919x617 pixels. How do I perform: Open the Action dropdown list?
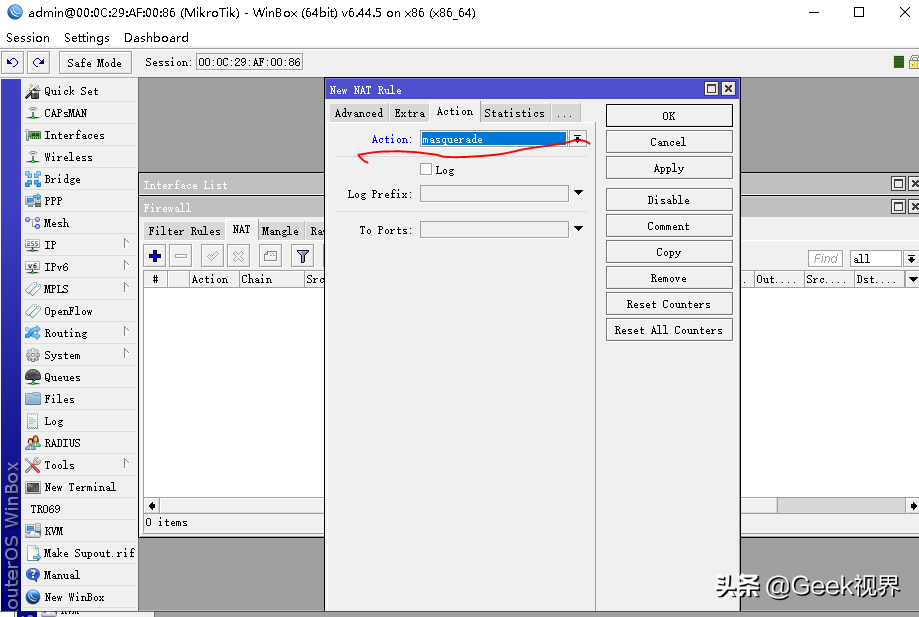[x=577, y=139]
